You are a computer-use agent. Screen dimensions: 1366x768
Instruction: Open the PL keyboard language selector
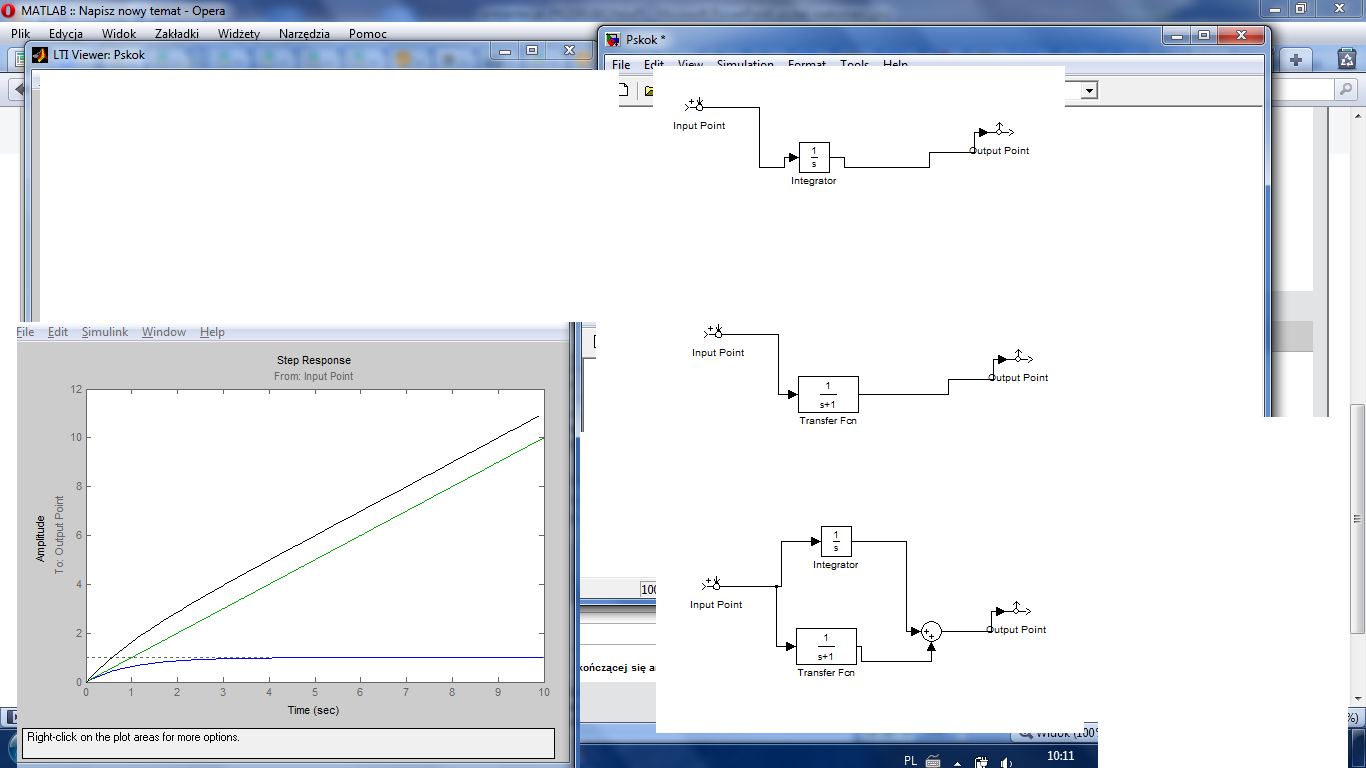(x=912, y=758)
